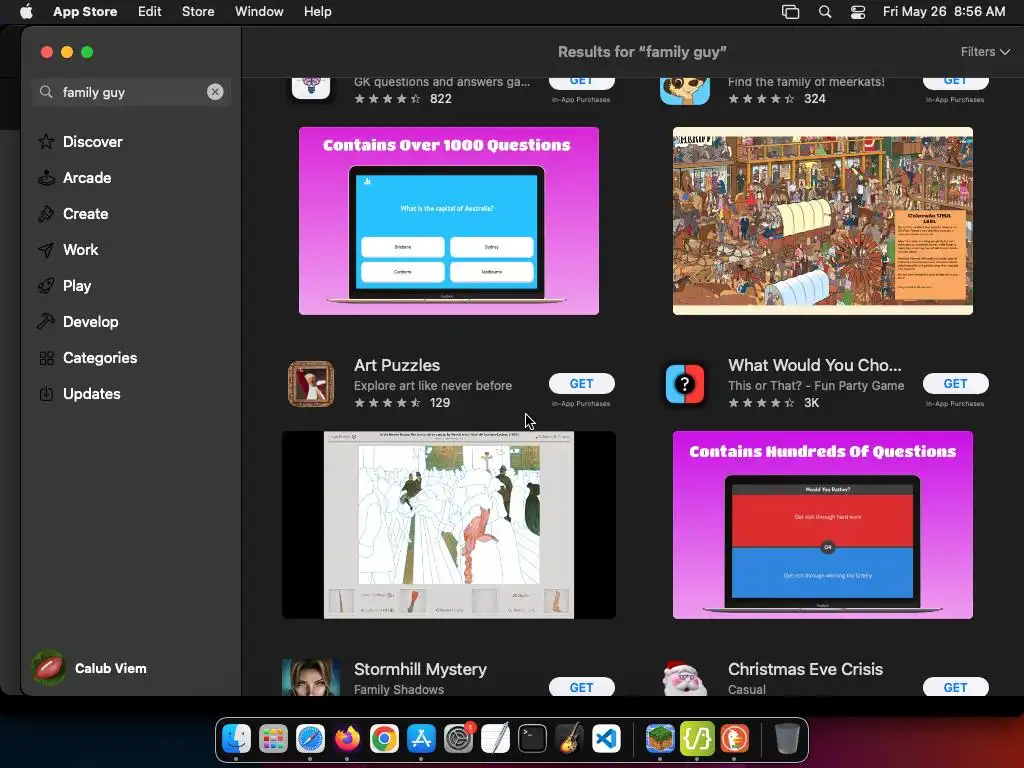Viewport: 1024px width, 768px height.
Task: Open the Apple menu
Action: 26,12
